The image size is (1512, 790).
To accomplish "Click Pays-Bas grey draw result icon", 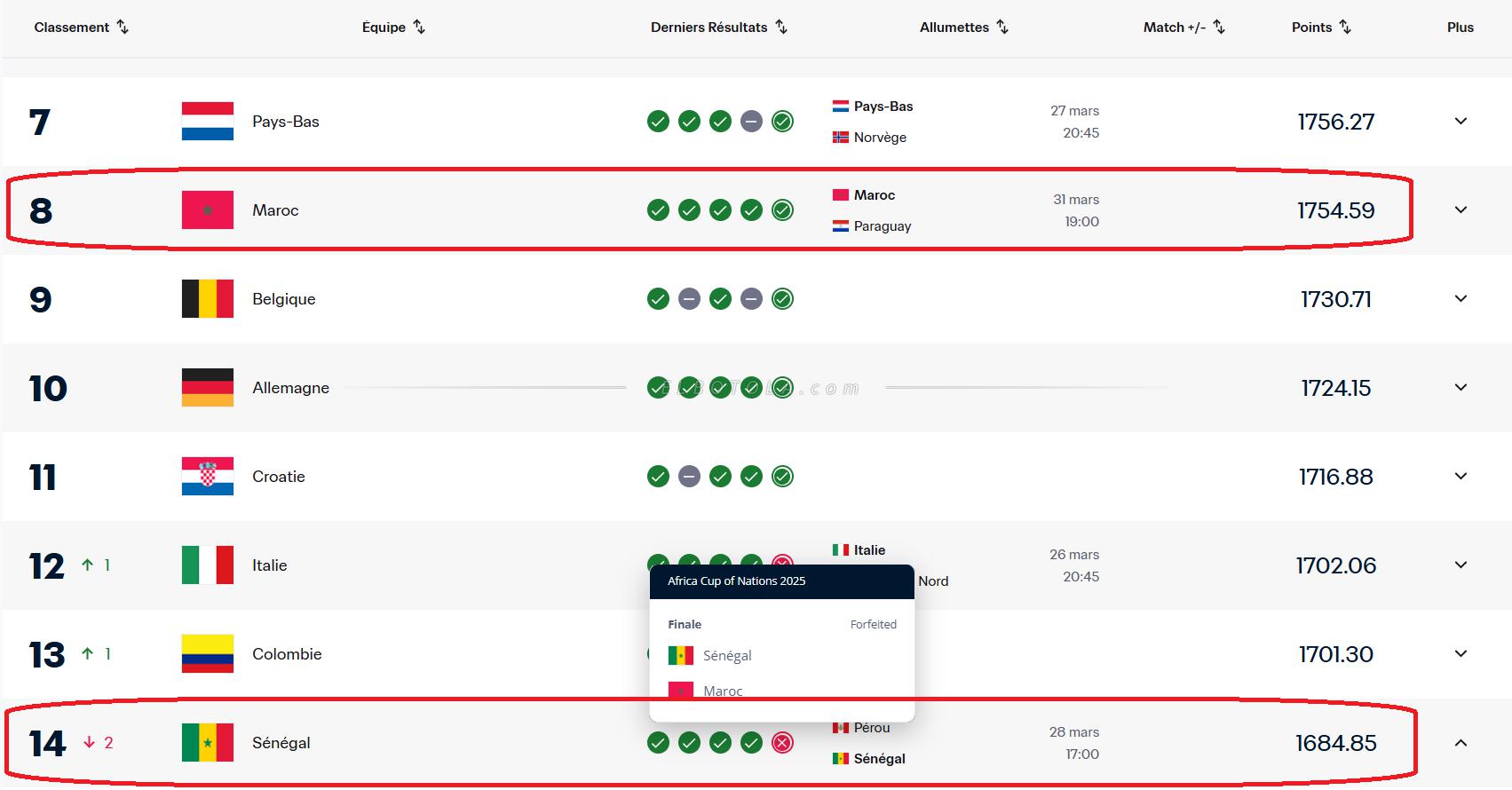I will coord(751,122).
